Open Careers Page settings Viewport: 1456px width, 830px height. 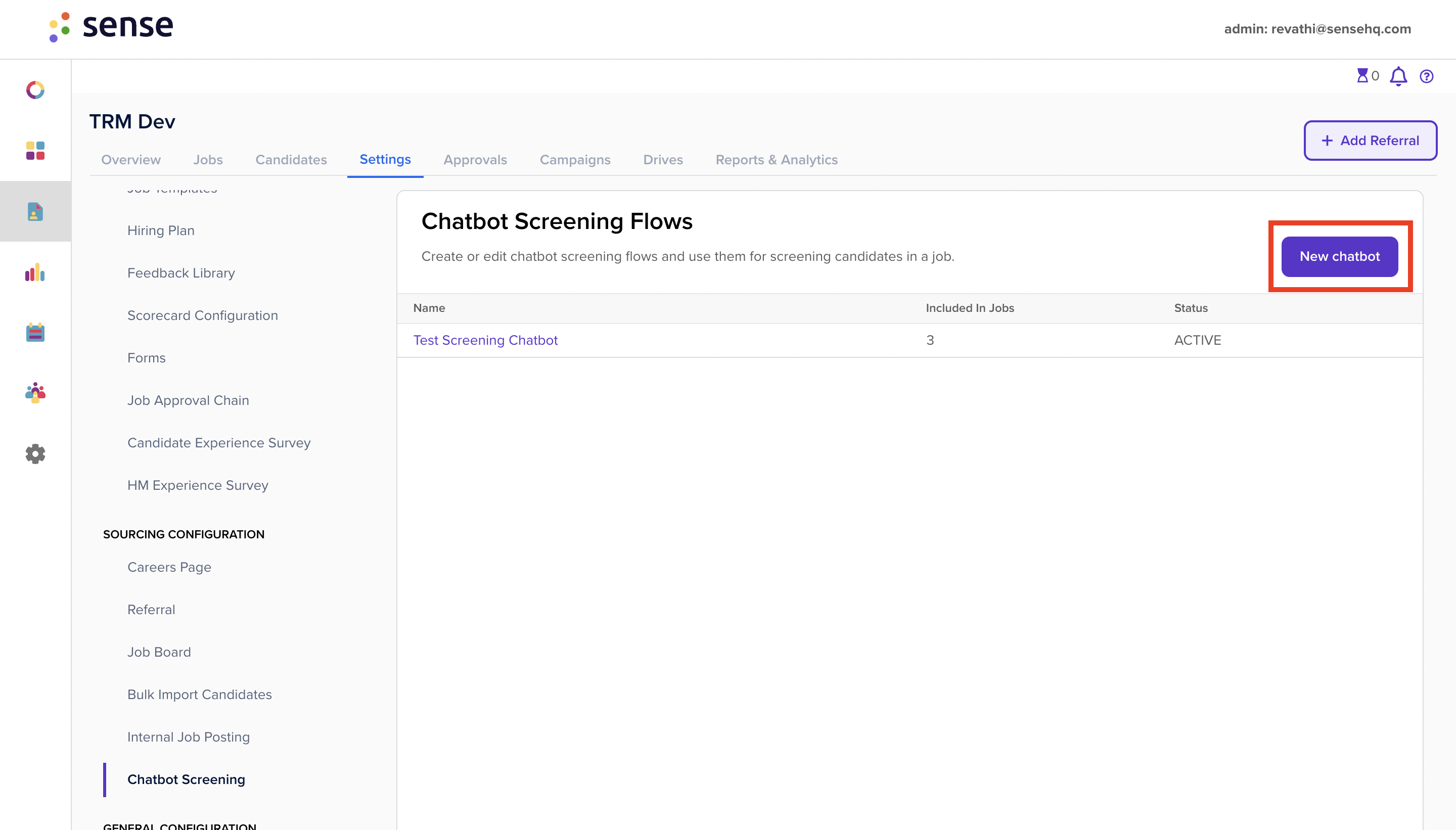tap(169, 567)
